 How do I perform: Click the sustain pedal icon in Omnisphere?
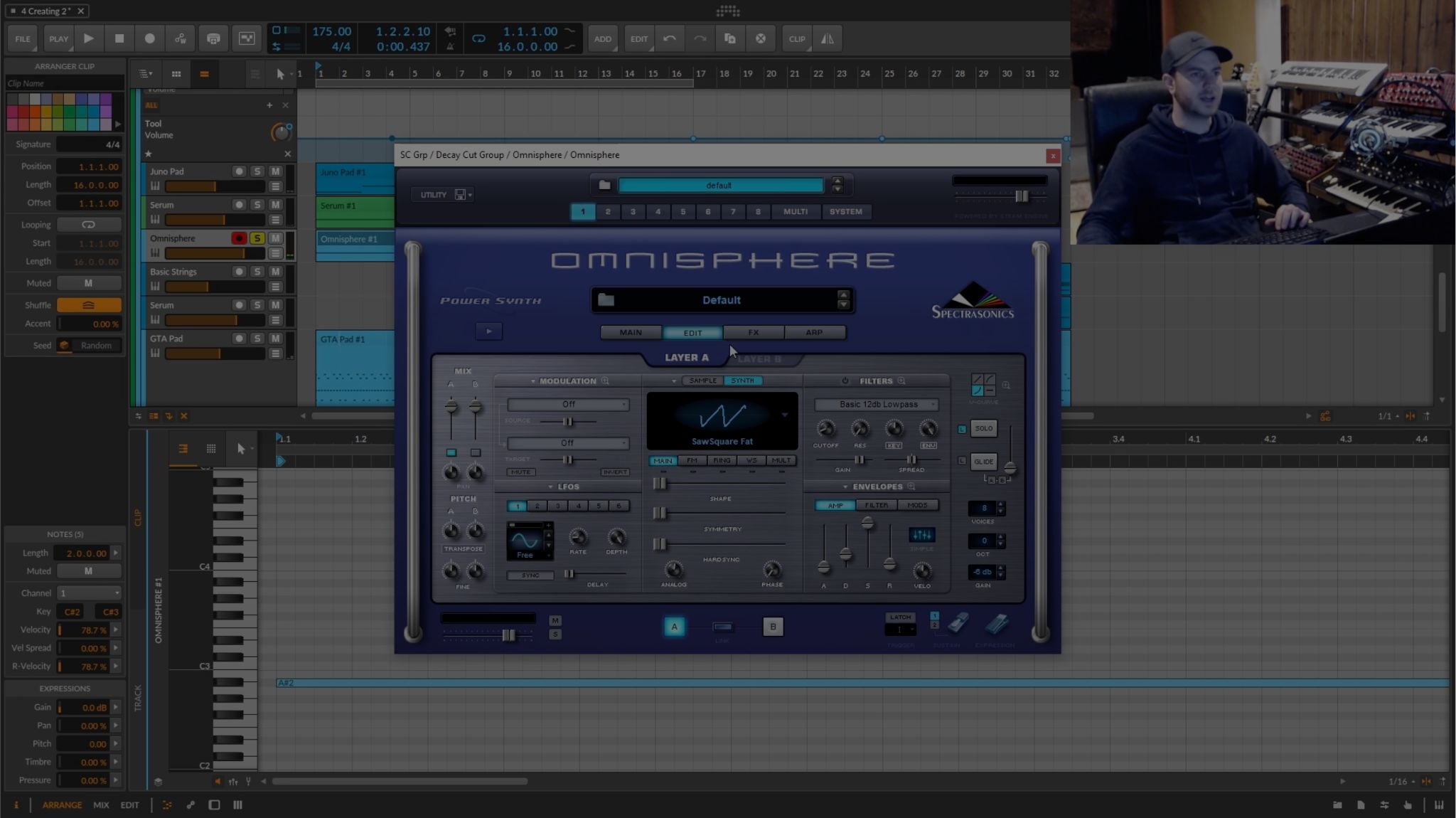[x=958, y=623]
